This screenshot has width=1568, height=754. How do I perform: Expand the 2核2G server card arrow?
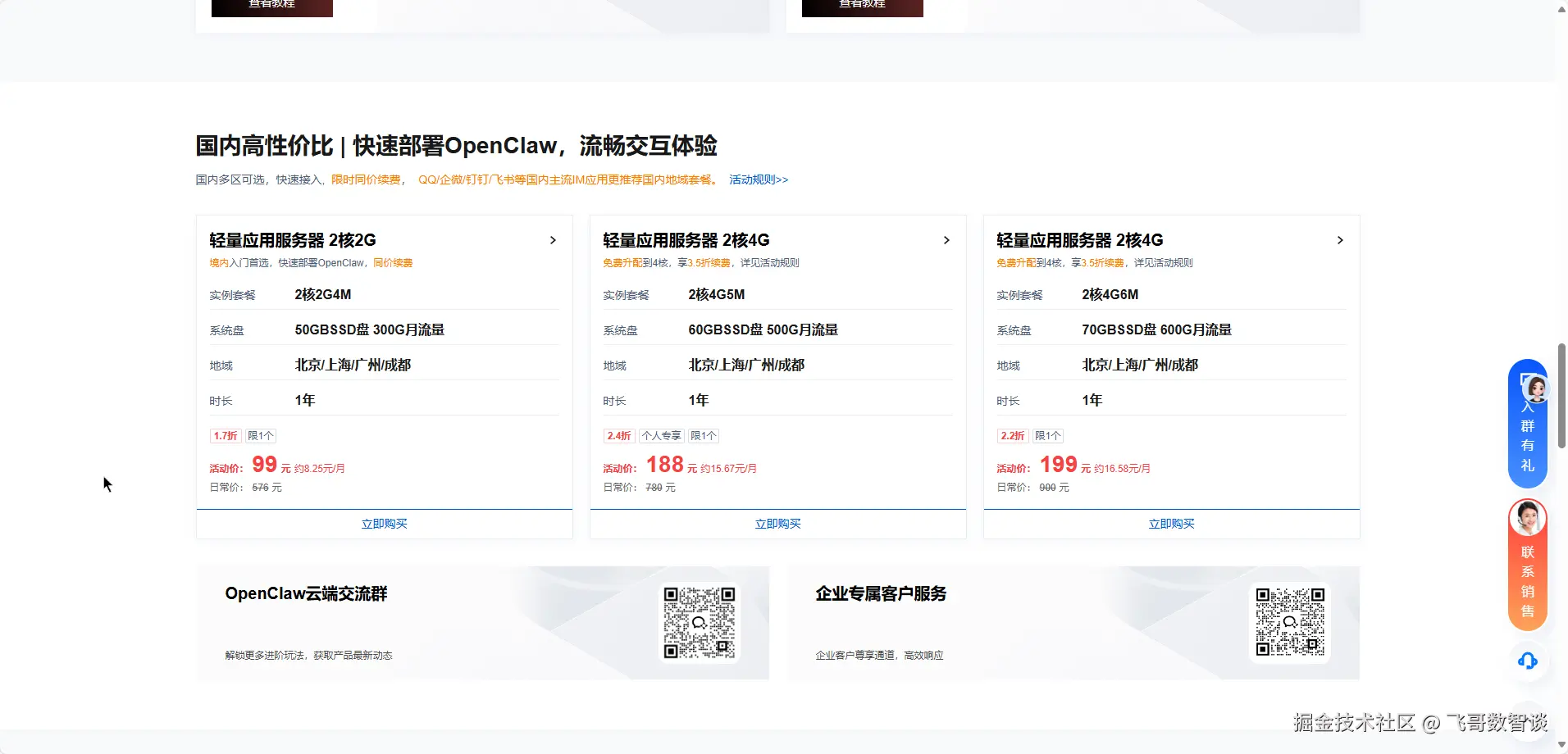[553, 240]
